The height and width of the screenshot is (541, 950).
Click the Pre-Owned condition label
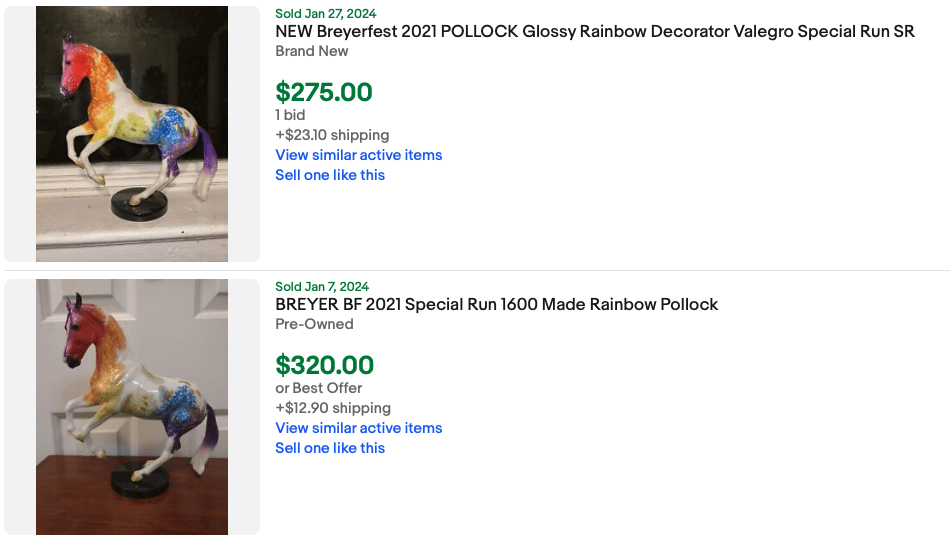coord(314,324)
